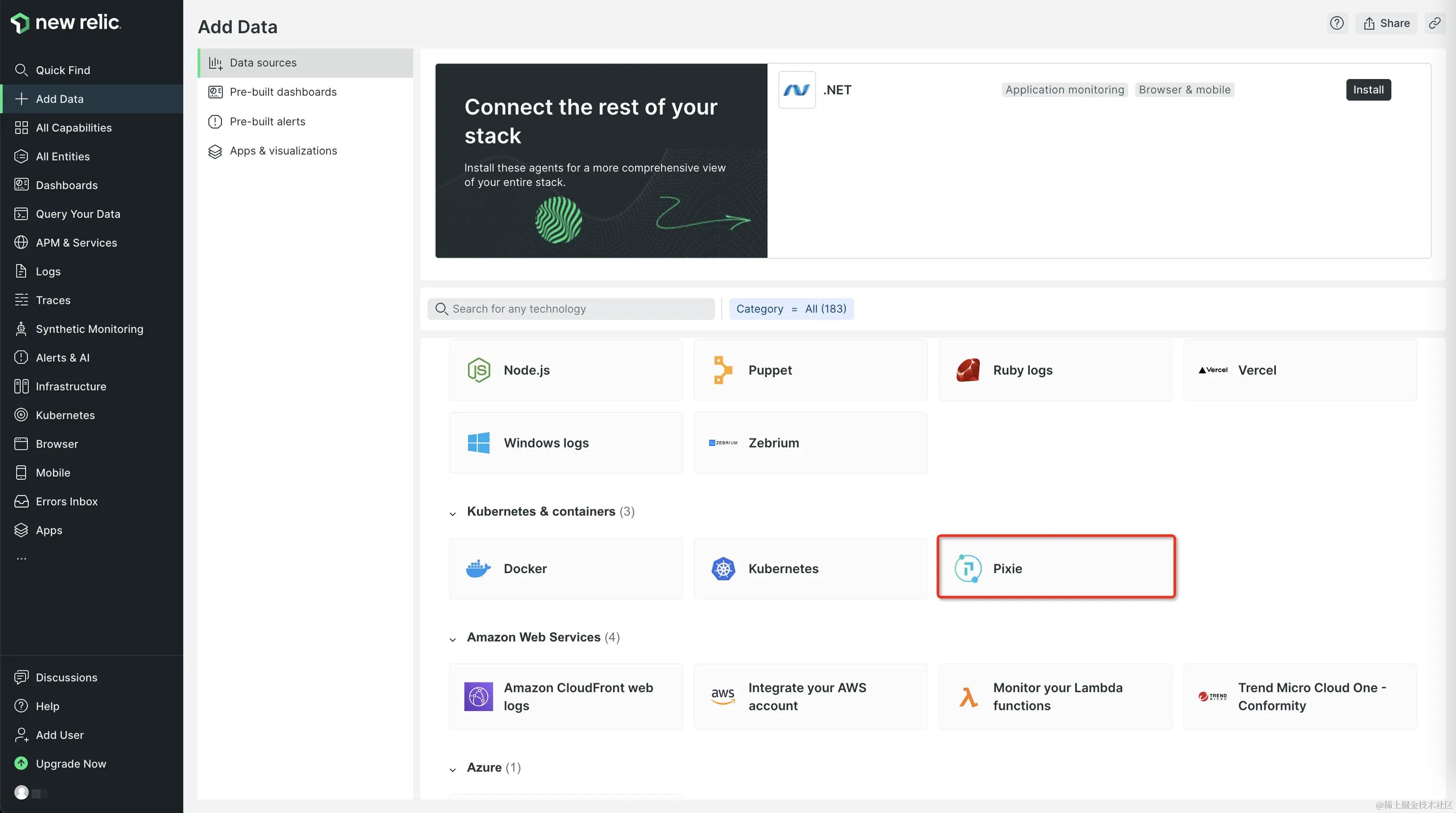Expand the sidebar more options ellipsis

22,559
